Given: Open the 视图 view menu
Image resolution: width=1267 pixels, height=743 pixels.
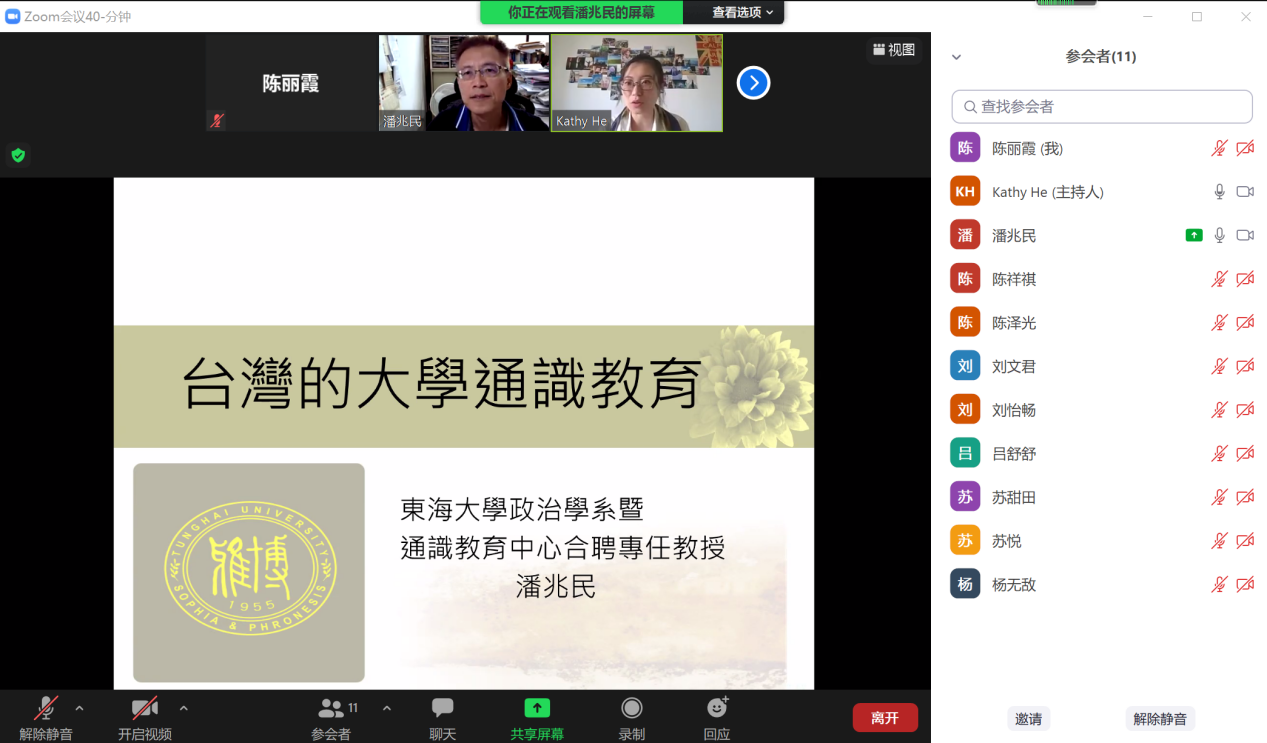Looking at the screenshot, I should pos(894,50).
